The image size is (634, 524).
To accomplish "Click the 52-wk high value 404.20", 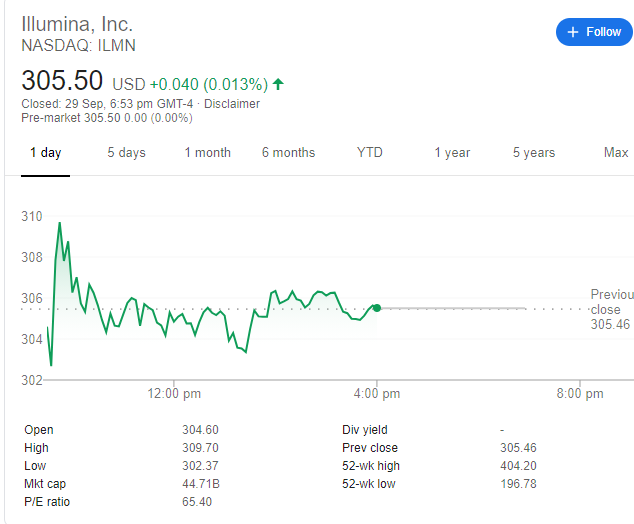I will tap(518, 466).
